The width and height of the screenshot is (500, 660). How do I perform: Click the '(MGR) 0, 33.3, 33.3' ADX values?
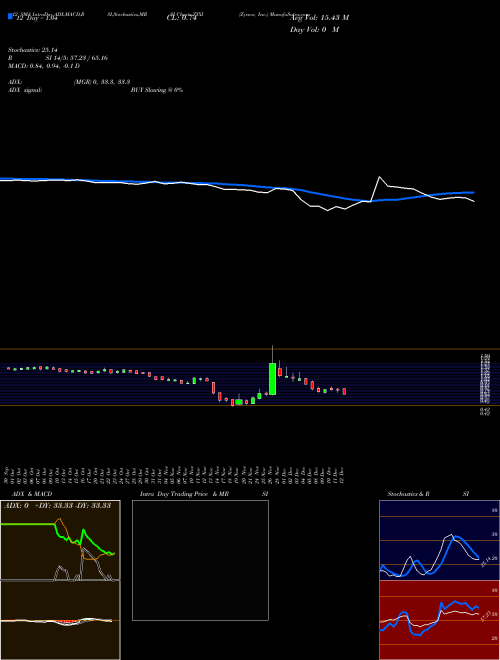[102, 82]
